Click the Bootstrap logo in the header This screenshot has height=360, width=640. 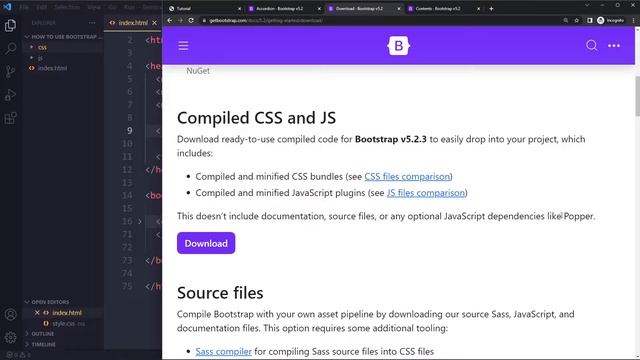398,46
